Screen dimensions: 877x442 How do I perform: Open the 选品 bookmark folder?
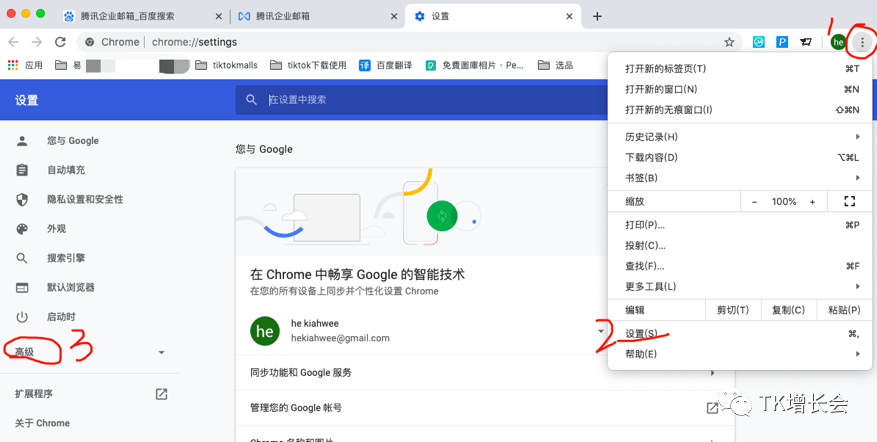click(555, 65)
